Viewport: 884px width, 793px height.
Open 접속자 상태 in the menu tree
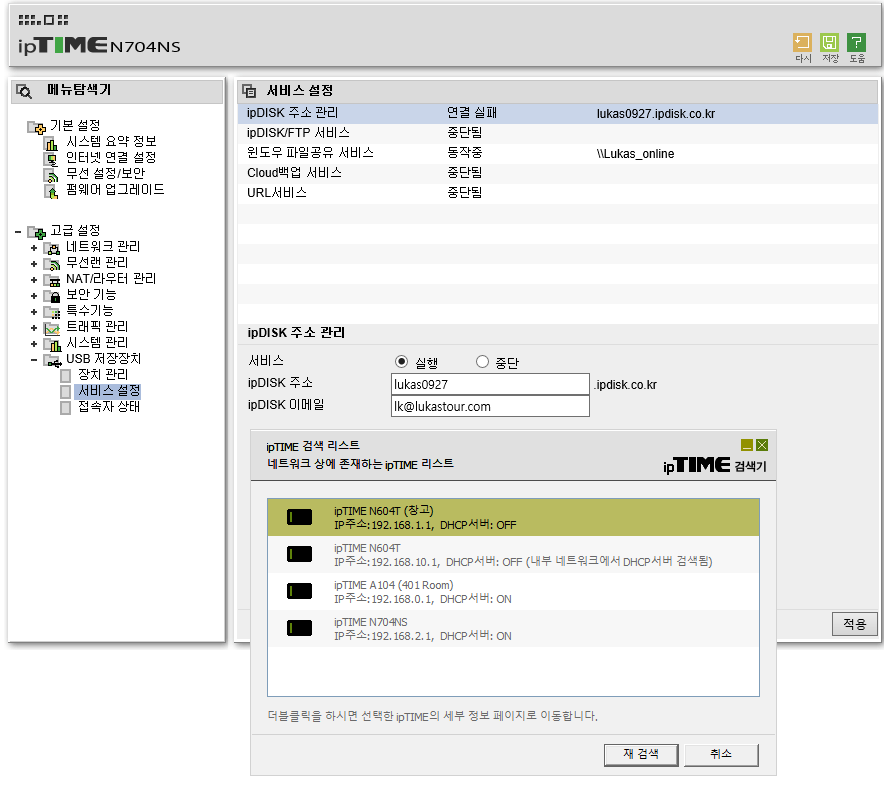[109, 407]
